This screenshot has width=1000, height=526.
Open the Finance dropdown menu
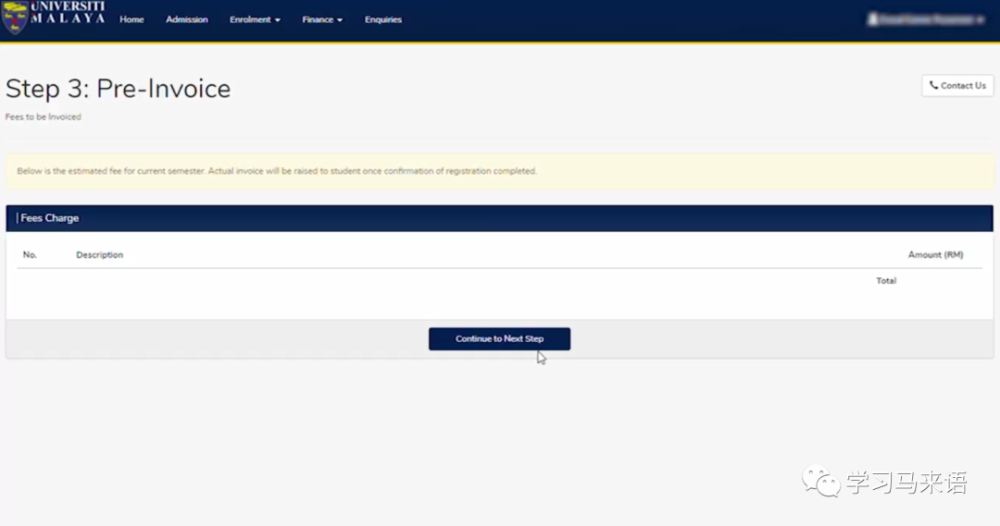[x=322, y=20]
